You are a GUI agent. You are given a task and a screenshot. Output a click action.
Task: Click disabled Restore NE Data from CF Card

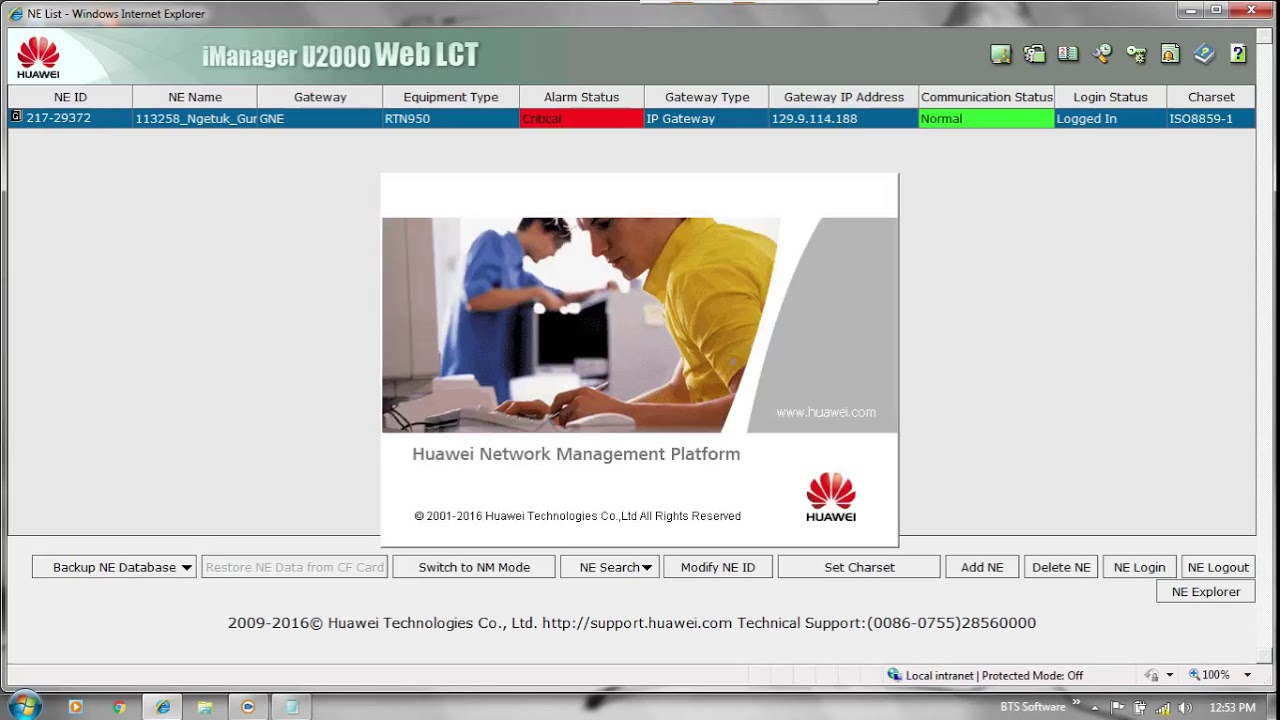click(295, 567)
